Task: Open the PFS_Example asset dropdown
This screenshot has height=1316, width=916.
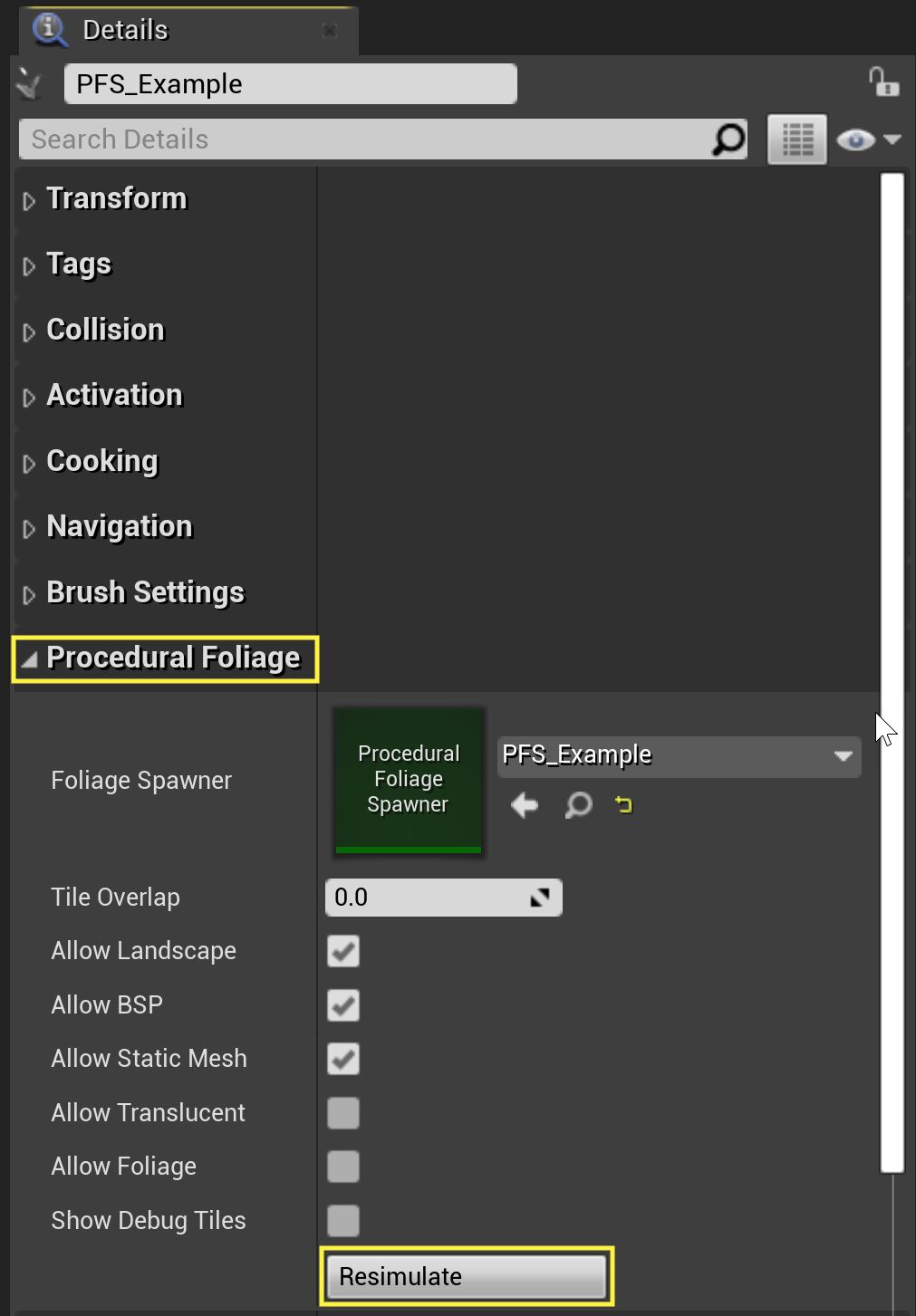Action: pos(843,755)
